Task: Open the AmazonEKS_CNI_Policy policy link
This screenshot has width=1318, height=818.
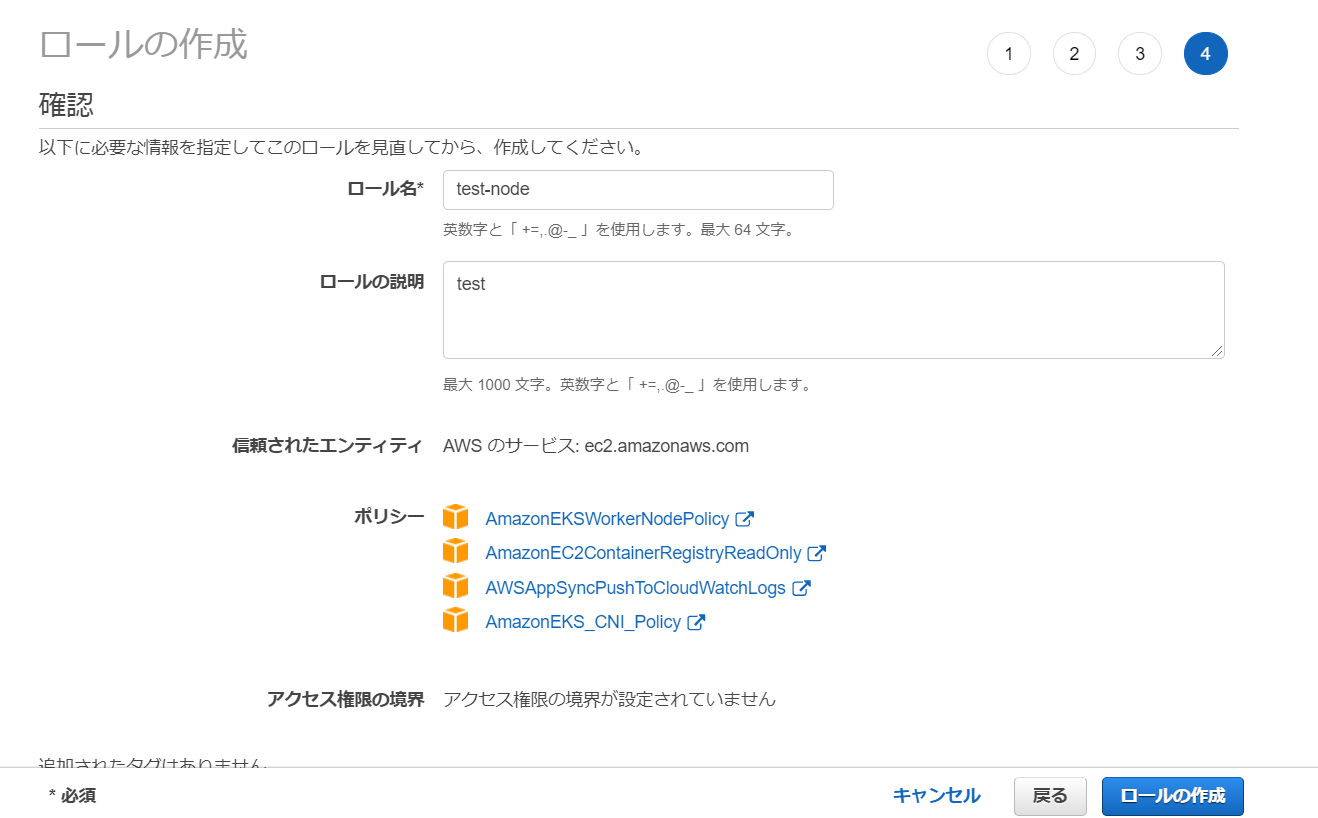Action: pos(583,622)
